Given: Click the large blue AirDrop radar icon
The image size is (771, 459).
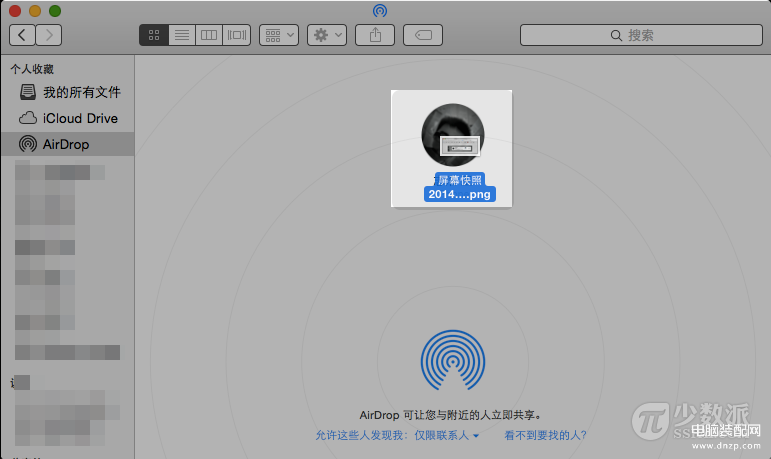Looking at the screenshot, I should click(453, 360).
